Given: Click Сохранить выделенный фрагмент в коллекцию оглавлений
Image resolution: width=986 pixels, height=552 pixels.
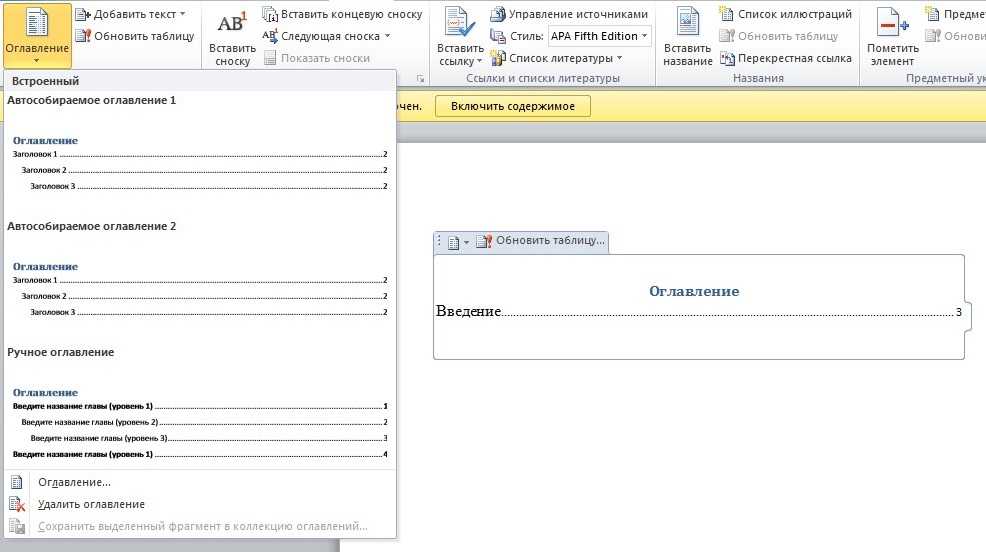Looking at the screenshot, I should tap(200, 526).
